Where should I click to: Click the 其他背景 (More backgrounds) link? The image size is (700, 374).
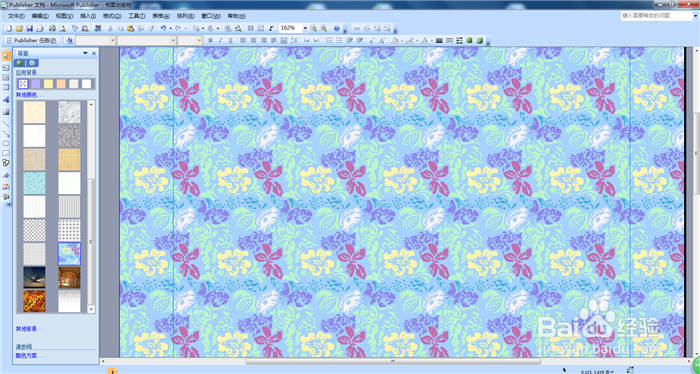click(29, 329)
